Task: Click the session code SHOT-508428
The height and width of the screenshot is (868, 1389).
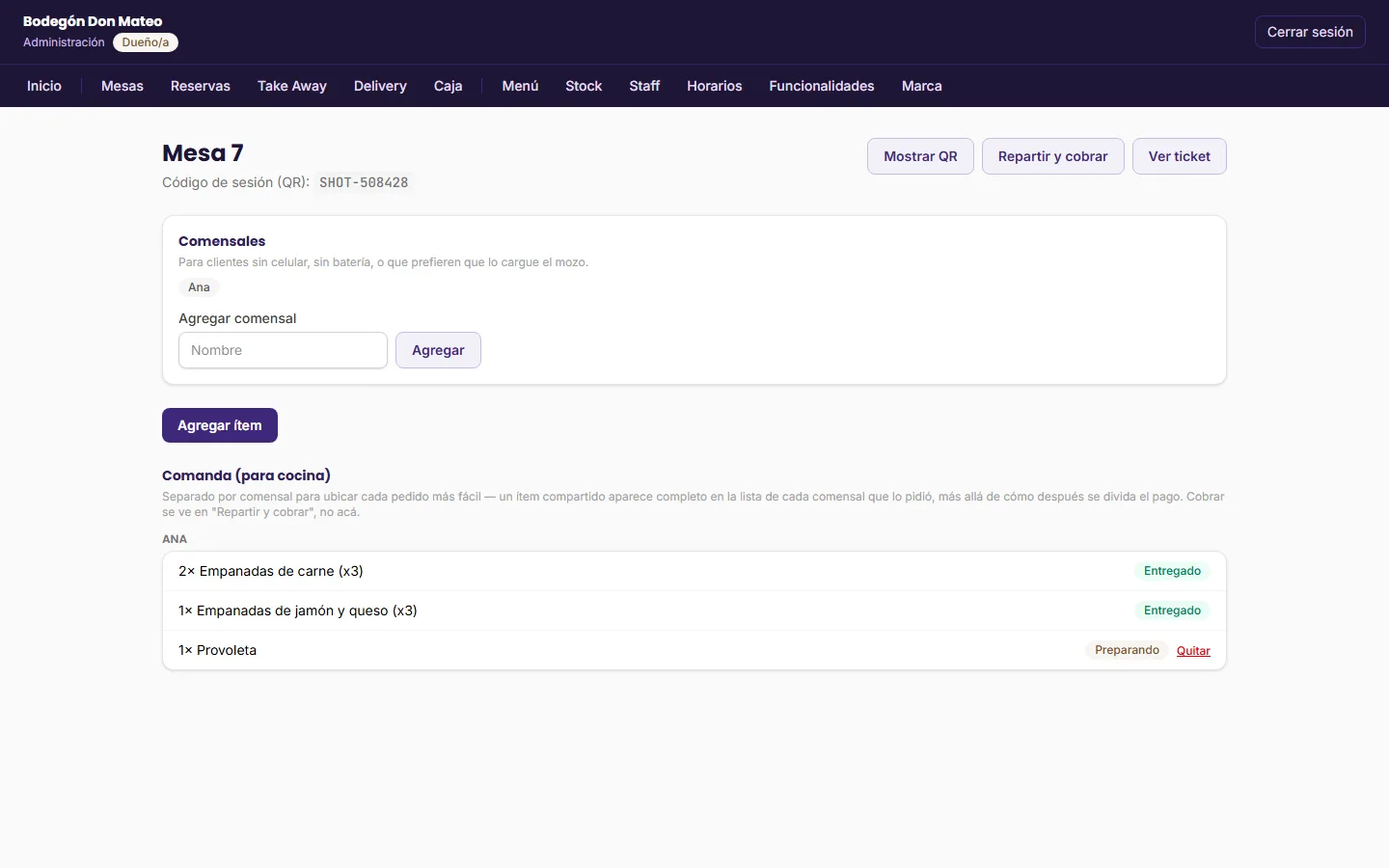Action: [x=364, y=182]
